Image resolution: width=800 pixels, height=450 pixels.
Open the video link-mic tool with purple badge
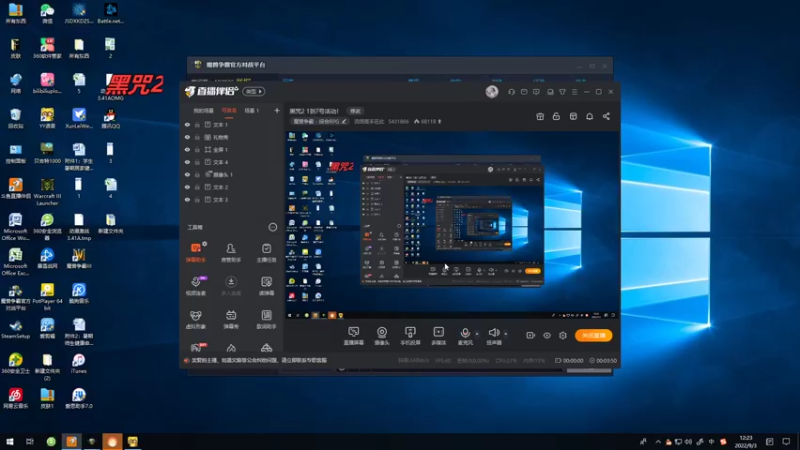(196, 286)
